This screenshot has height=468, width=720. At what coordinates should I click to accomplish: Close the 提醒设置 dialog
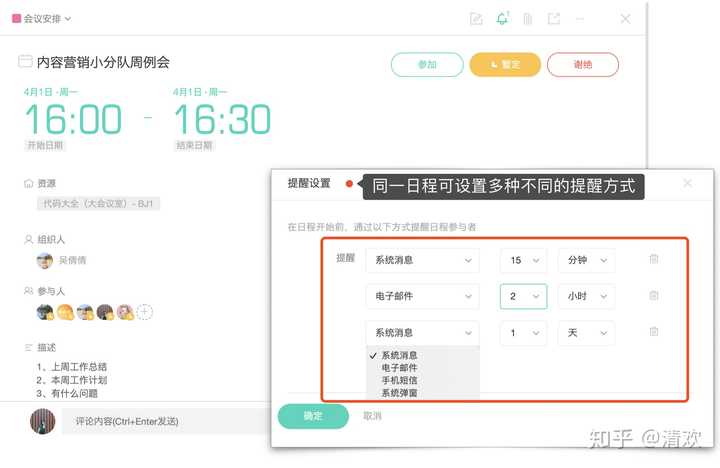point(687,183)
